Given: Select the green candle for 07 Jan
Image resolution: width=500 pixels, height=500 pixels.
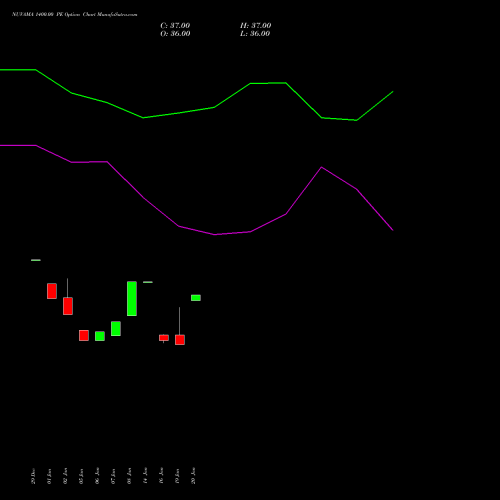Looking at the screenshot, I should tap(116, 328).
